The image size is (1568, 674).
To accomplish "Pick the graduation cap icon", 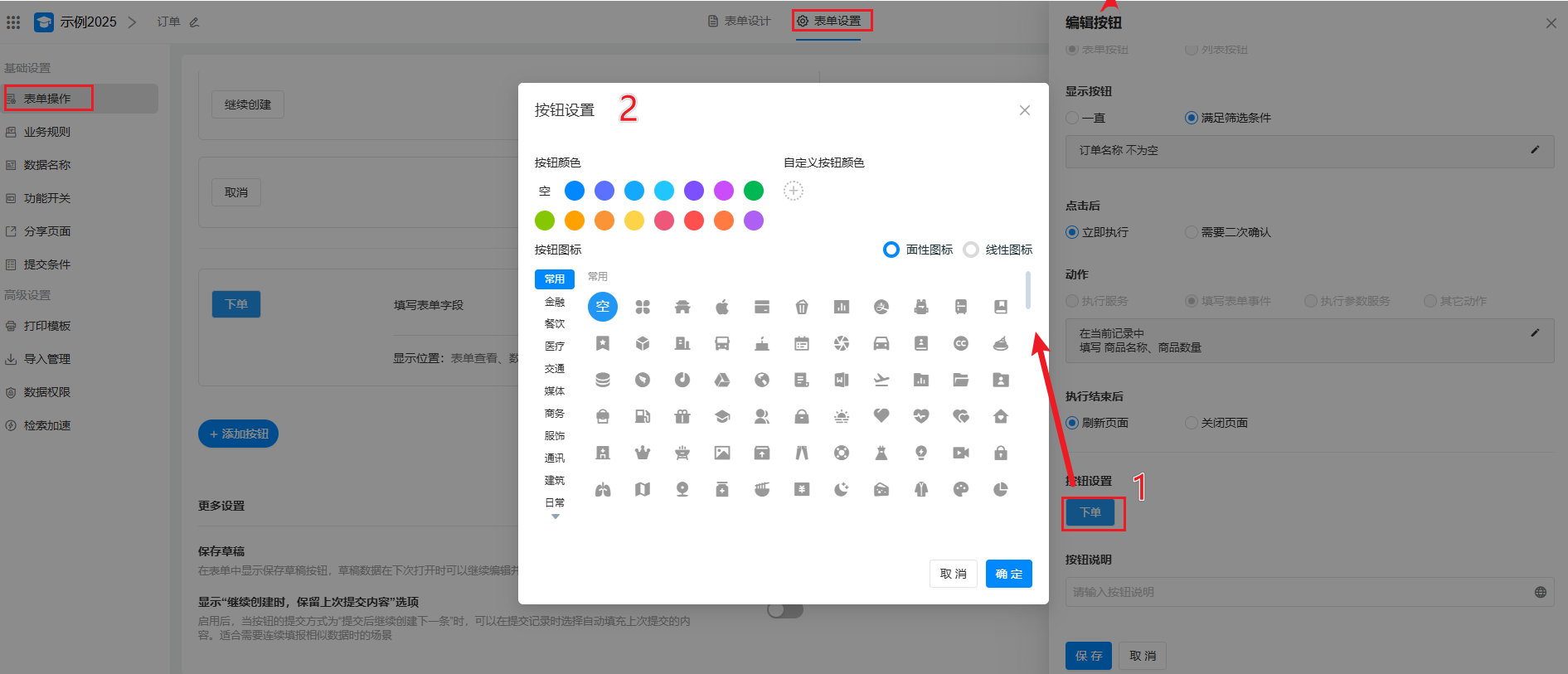I will point(722,417).
